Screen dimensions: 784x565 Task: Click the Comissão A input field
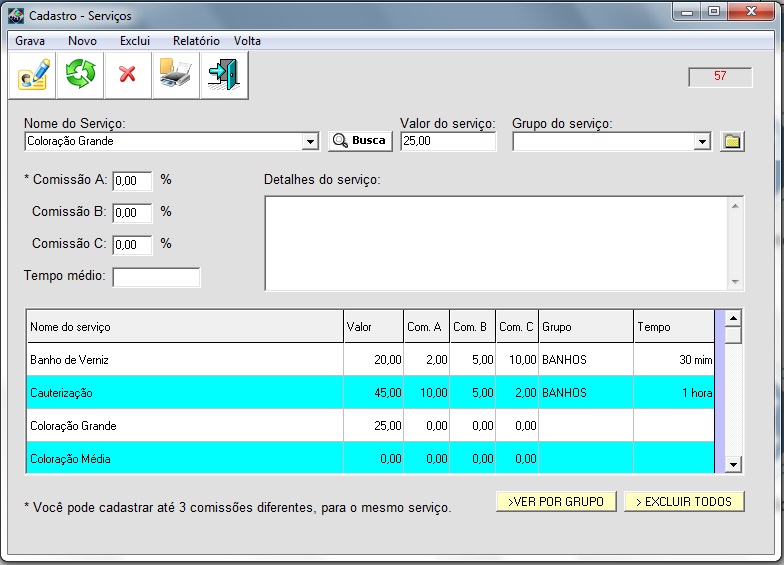[132, 181]
